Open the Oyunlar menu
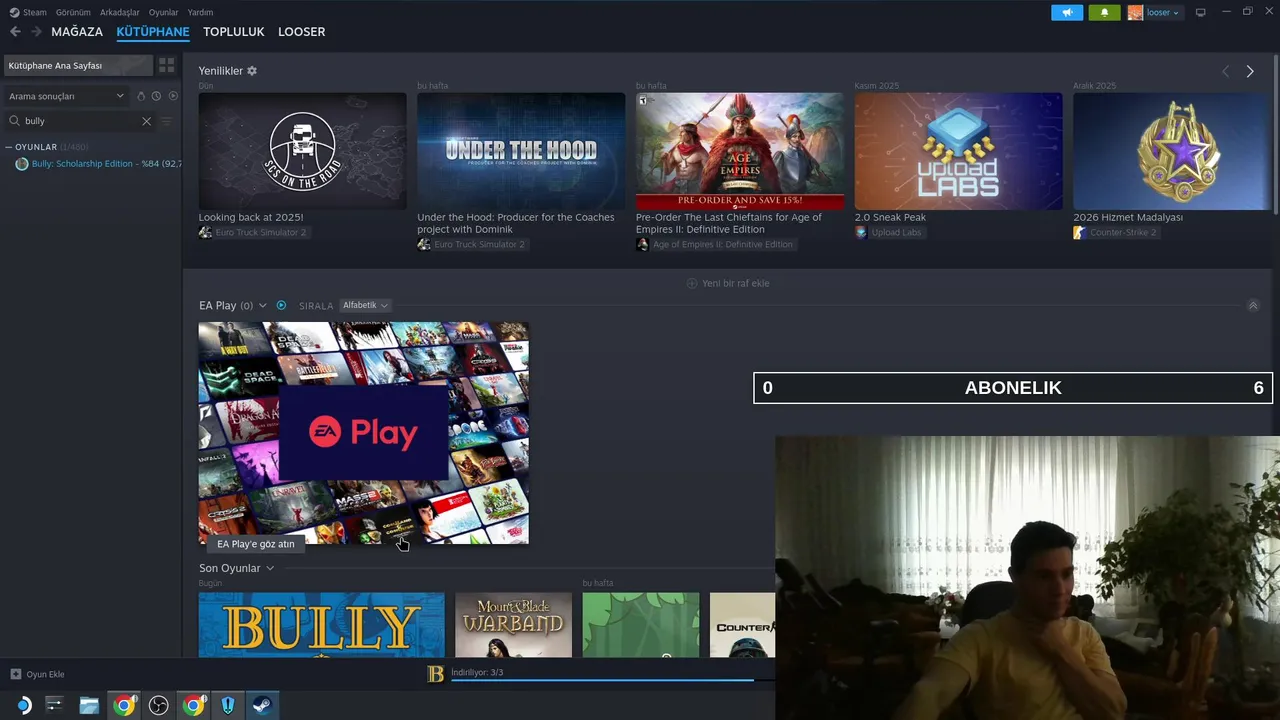Screen dimensions: 1280x720 pos(164,12)
